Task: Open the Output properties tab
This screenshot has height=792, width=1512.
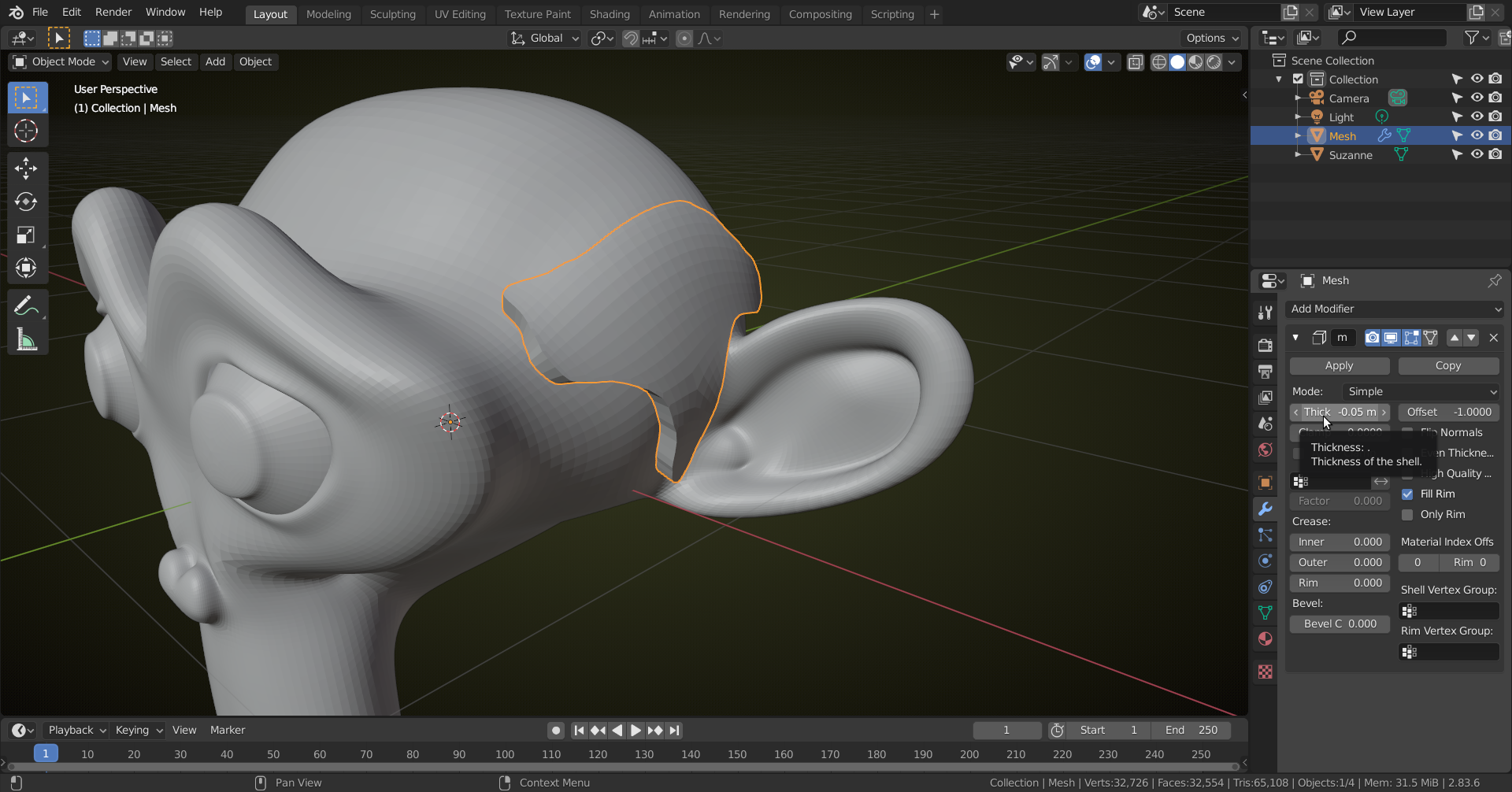Action: coord(1266,371)
